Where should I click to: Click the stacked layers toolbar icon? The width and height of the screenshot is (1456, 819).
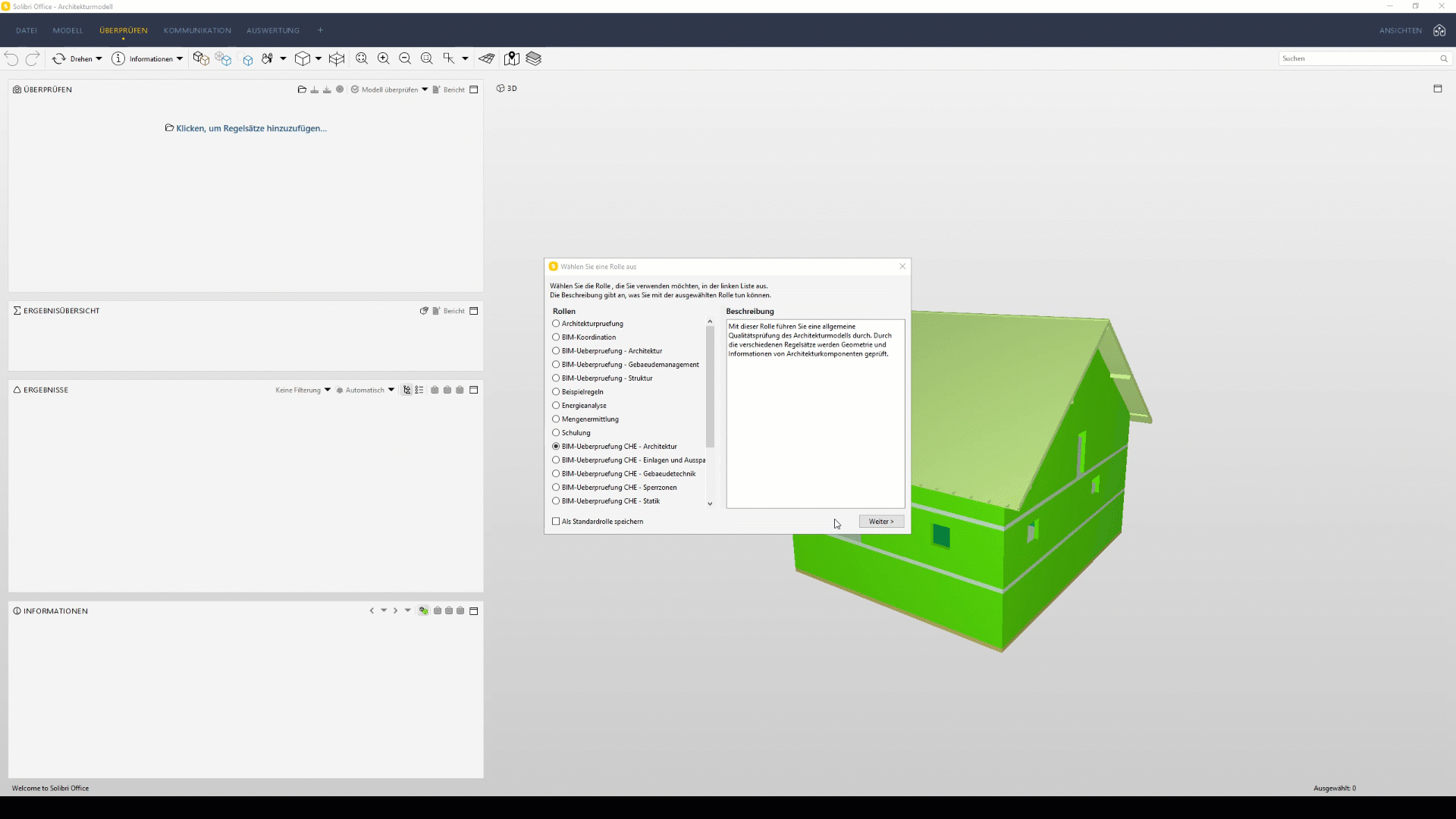tap(534, 58)
